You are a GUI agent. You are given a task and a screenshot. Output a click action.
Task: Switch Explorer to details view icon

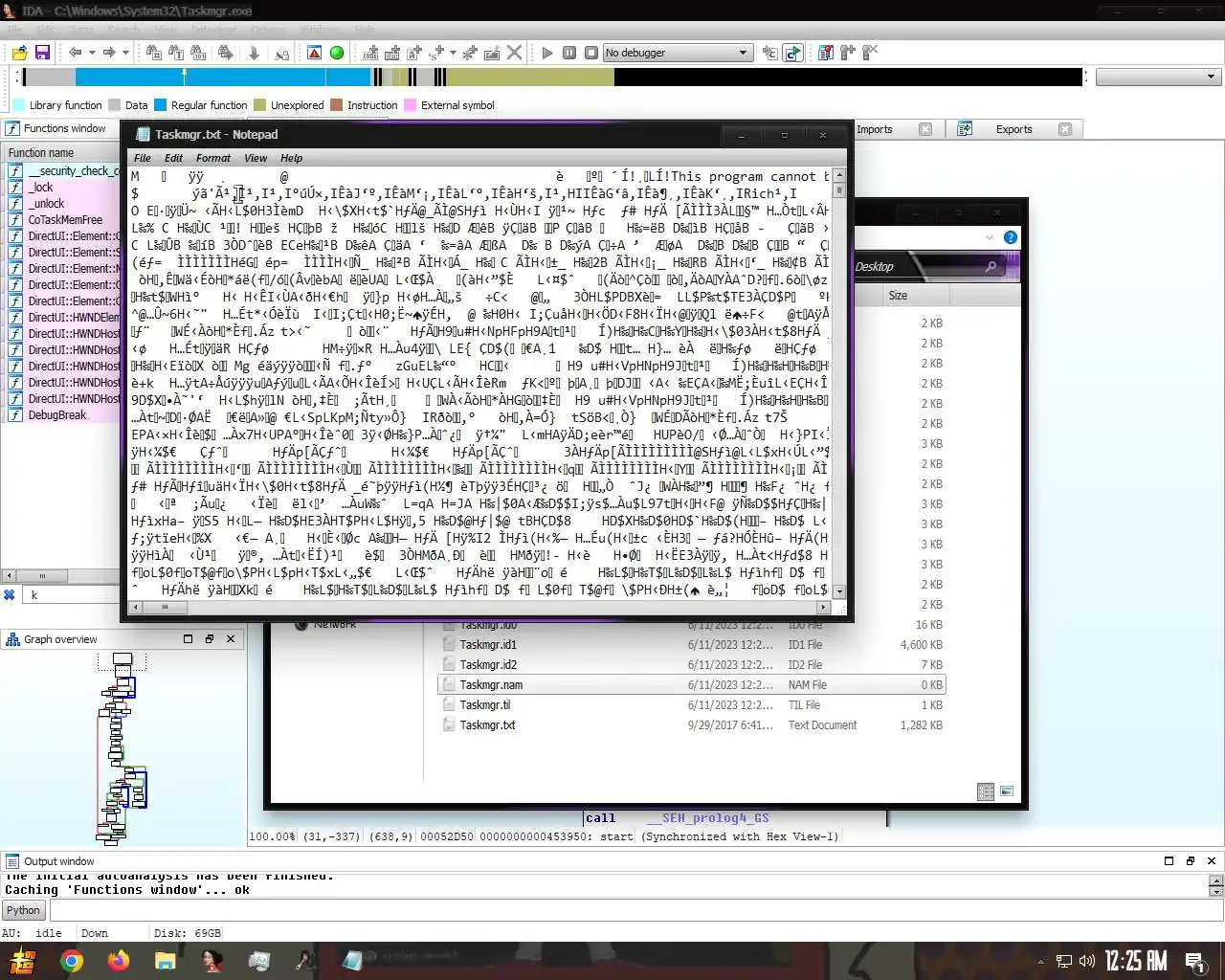click(986, 791)
